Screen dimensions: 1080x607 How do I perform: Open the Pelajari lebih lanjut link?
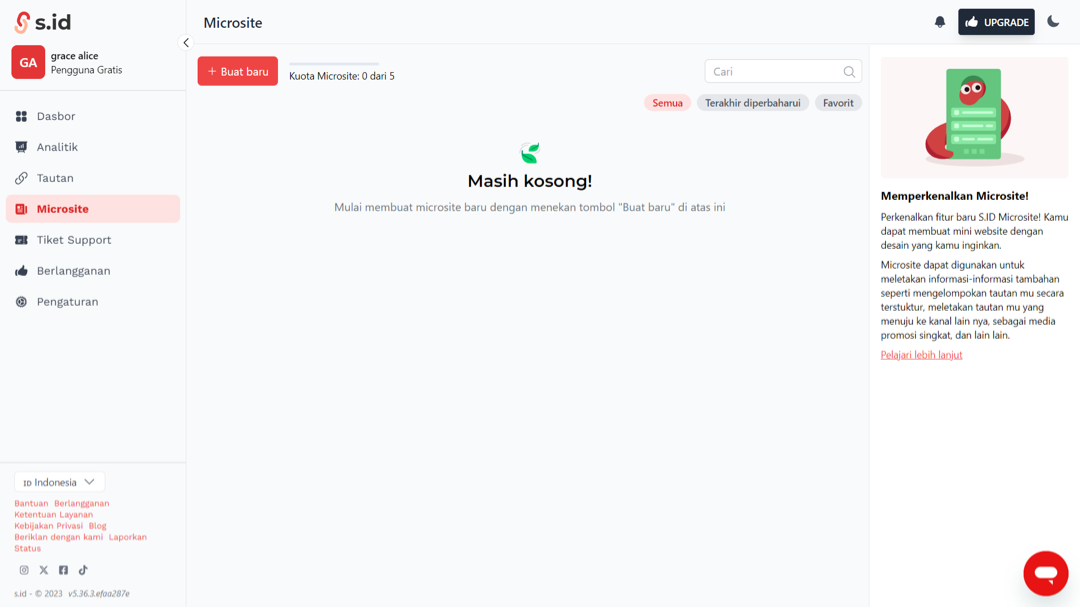[921, 355]
